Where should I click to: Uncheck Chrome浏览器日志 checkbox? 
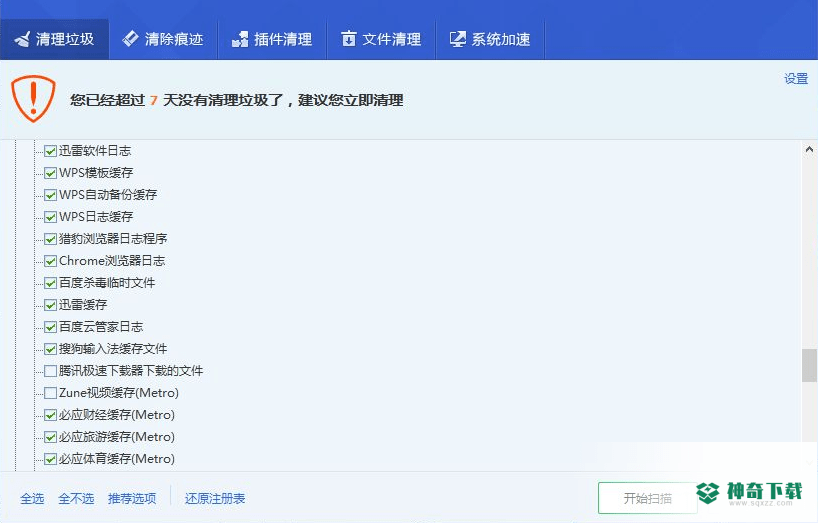(51, 261)
